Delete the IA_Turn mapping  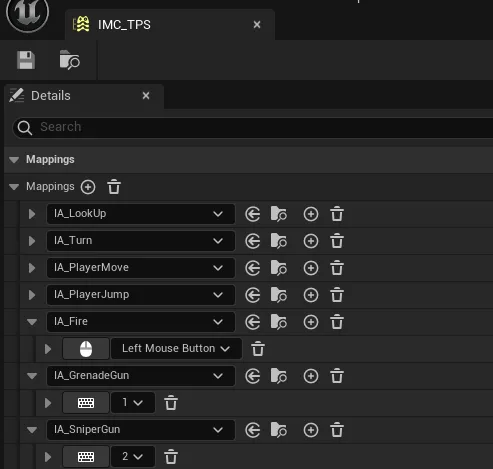(x=337, y=241)
